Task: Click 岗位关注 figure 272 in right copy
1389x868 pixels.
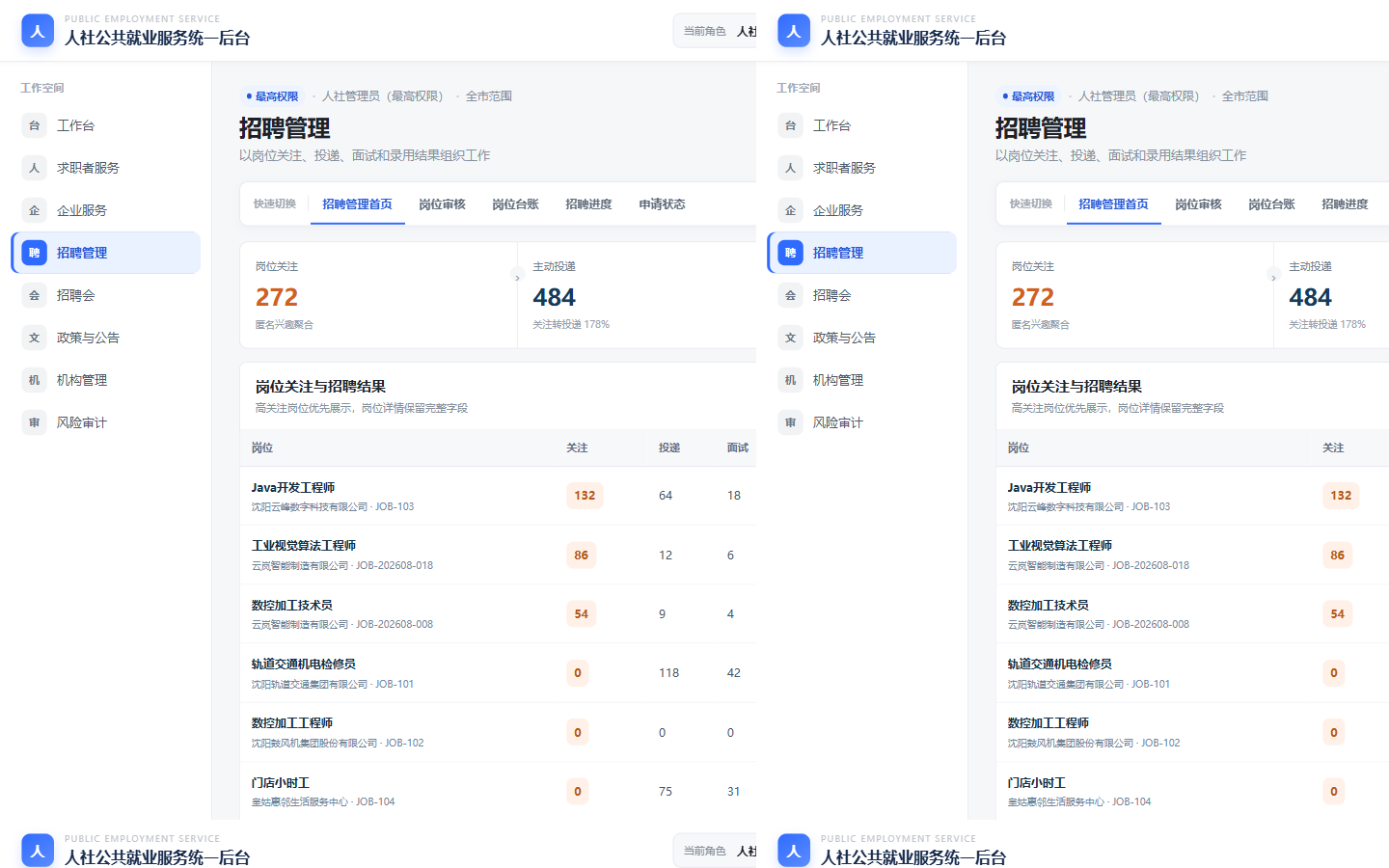Action: (1033, 297)
